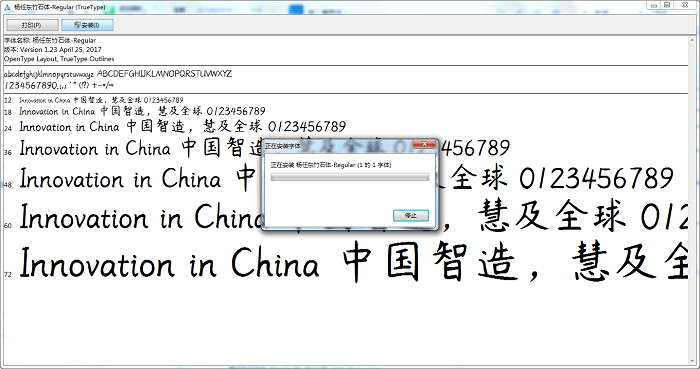Maximize the font viewer window
Viewport: 700px width, 369px height.
pos(667,5)
